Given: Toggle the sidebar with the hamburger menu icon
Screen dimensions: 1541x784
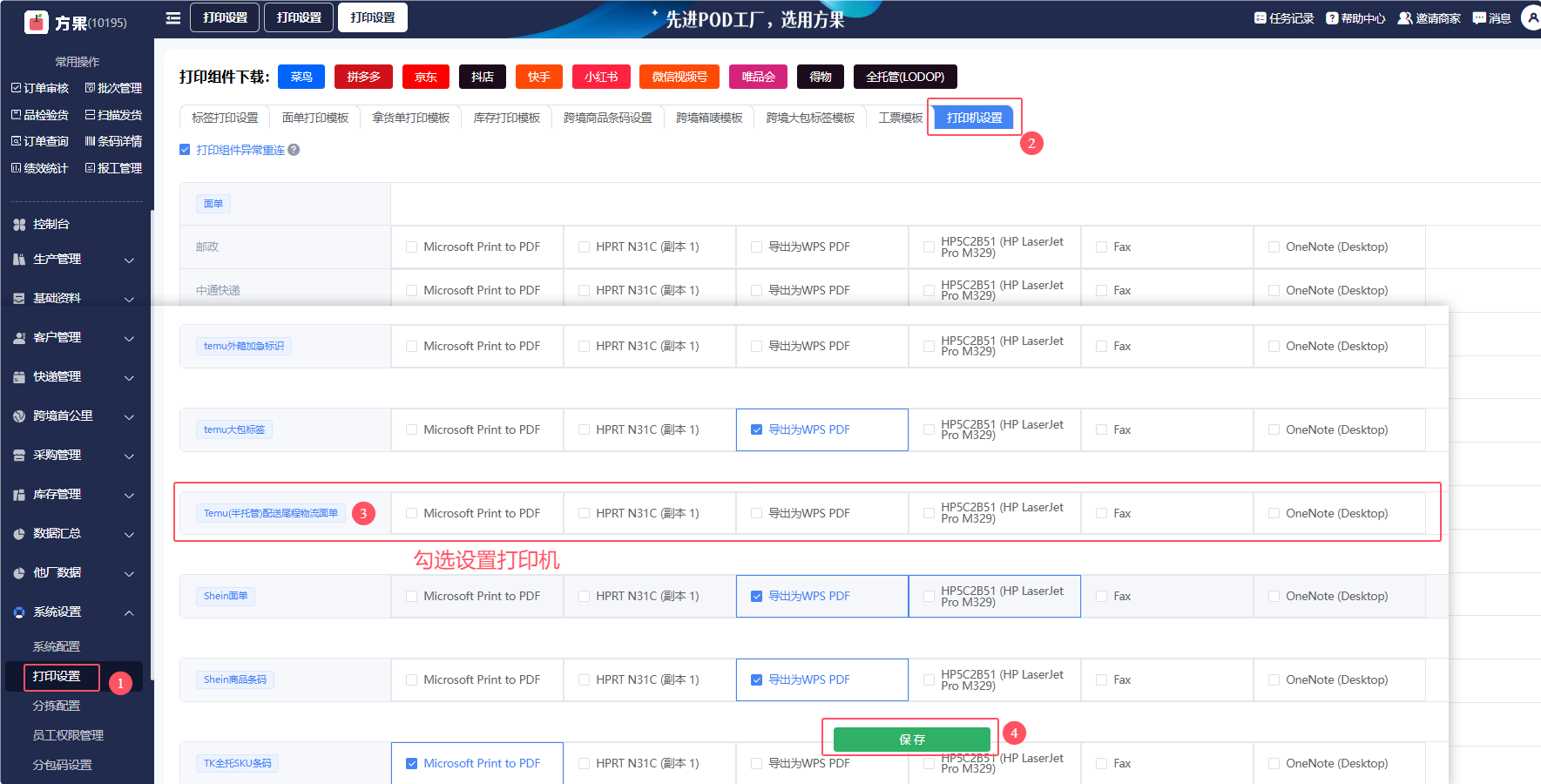Looking at the screenshot, I should tap(173, 17).
